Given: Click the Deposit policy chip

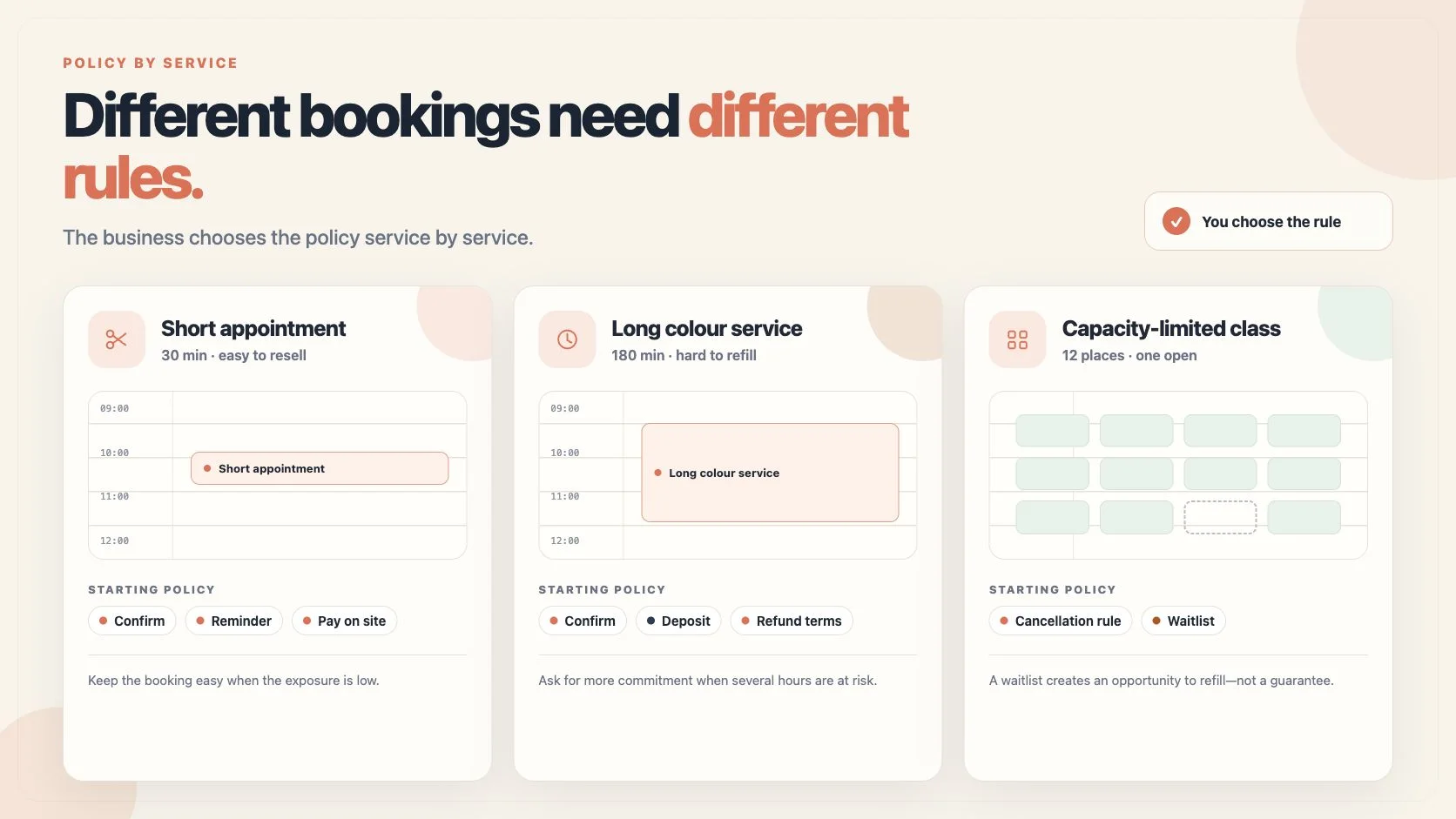Looking at the screenshot, I should pos(678,621).
